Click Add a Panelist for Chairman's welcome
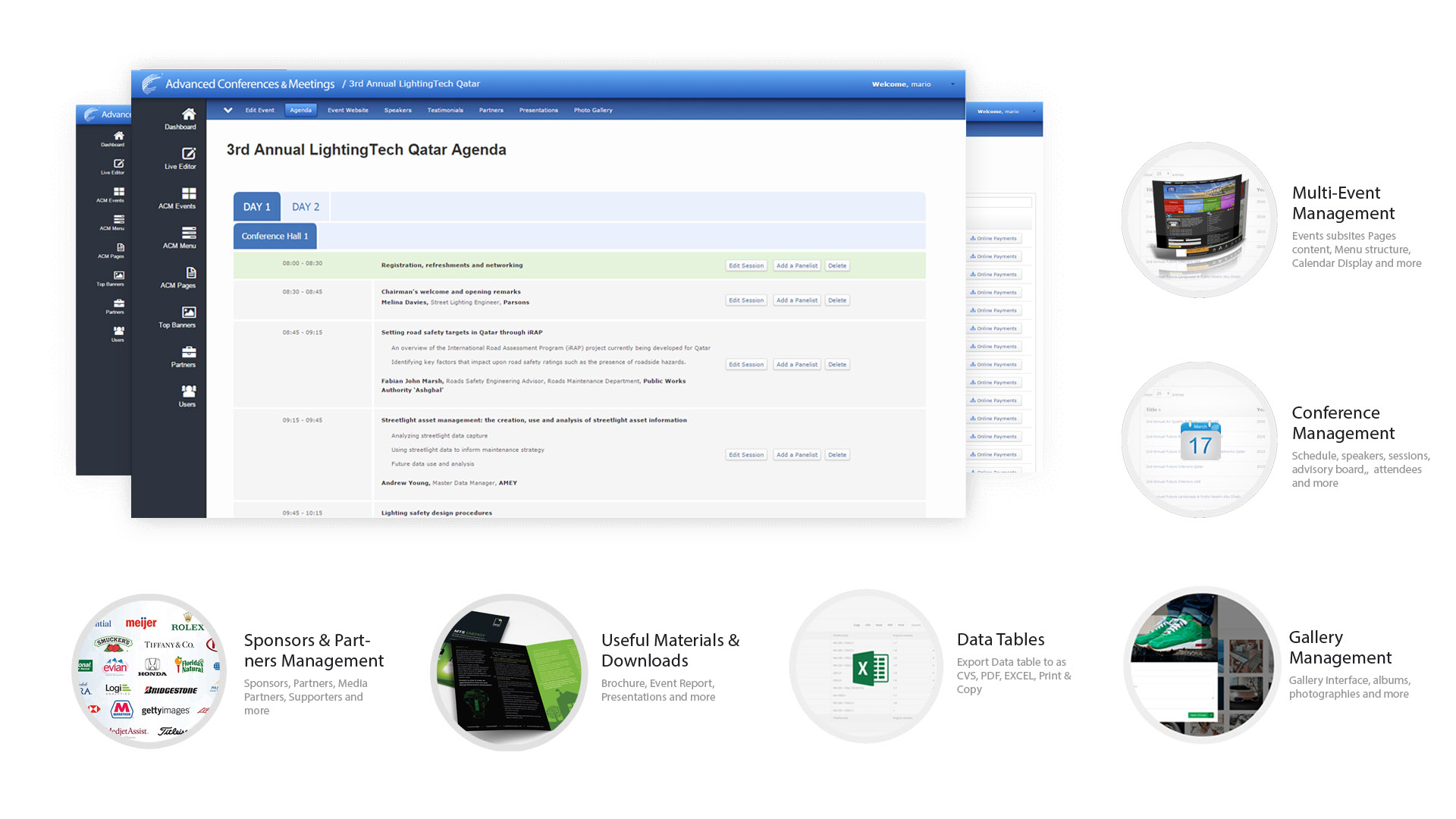 796,301
